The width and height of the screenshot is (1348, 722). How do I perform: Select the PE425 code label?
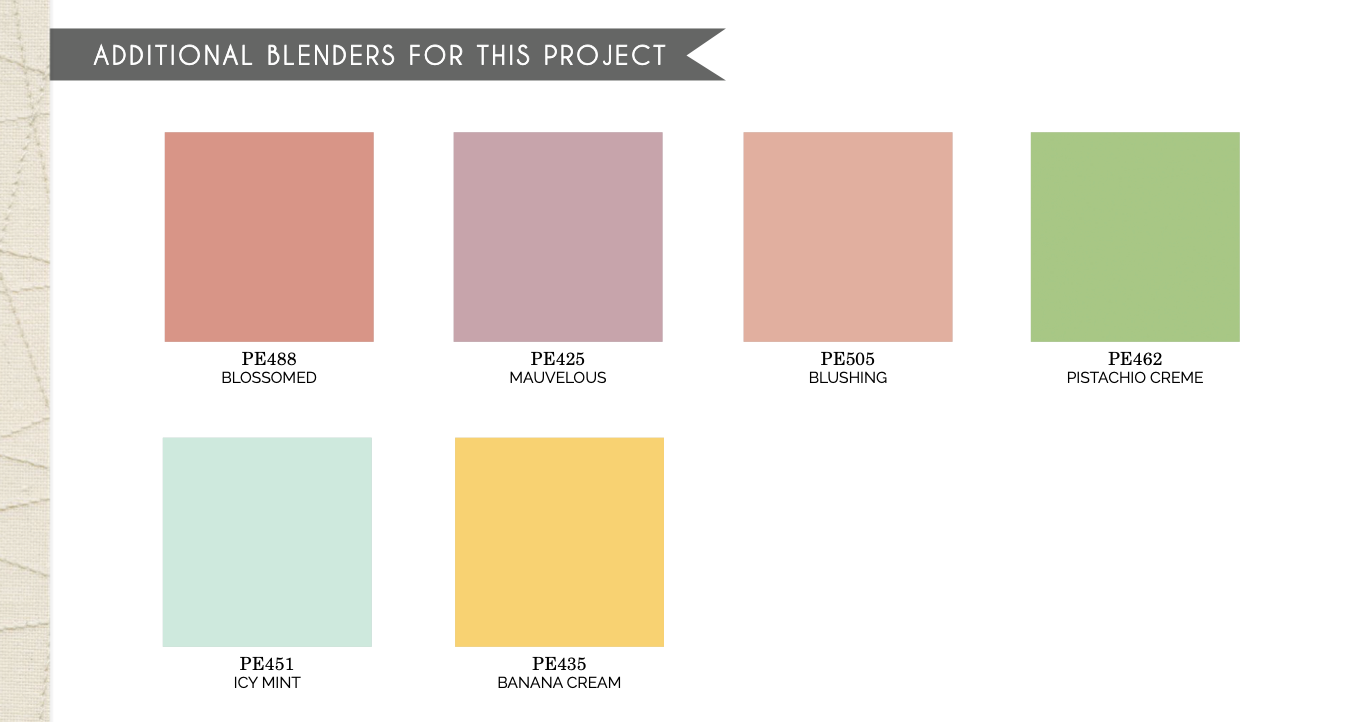click(558, 359)
